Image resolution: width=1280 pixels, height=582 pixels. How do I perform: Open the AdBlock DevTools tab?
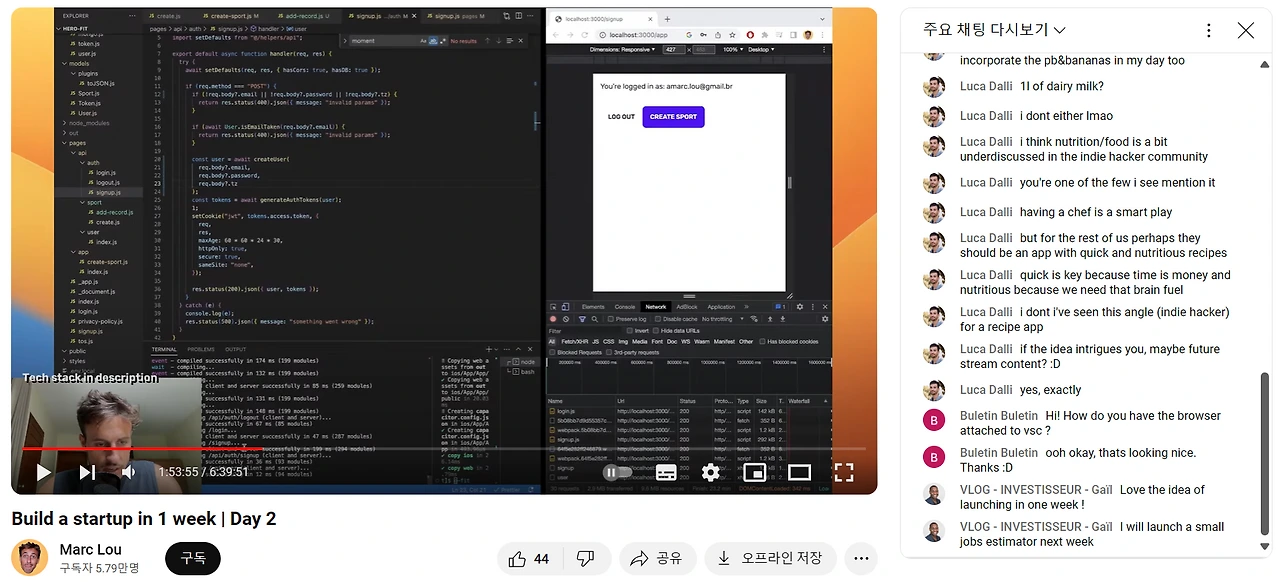pyautogui.click(x=686, y=307)
